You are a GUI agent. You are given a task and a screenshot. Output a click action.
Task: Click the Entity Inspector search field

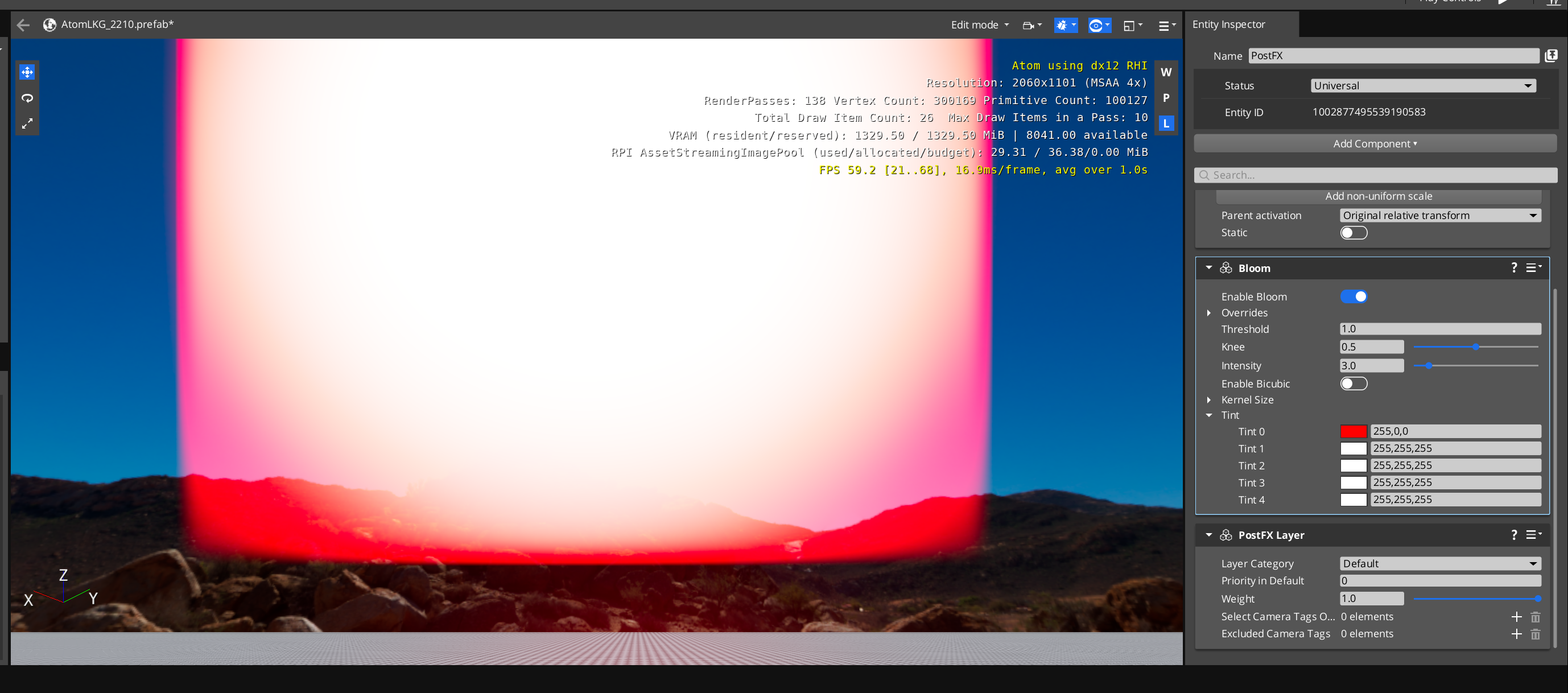(1376, 175)
